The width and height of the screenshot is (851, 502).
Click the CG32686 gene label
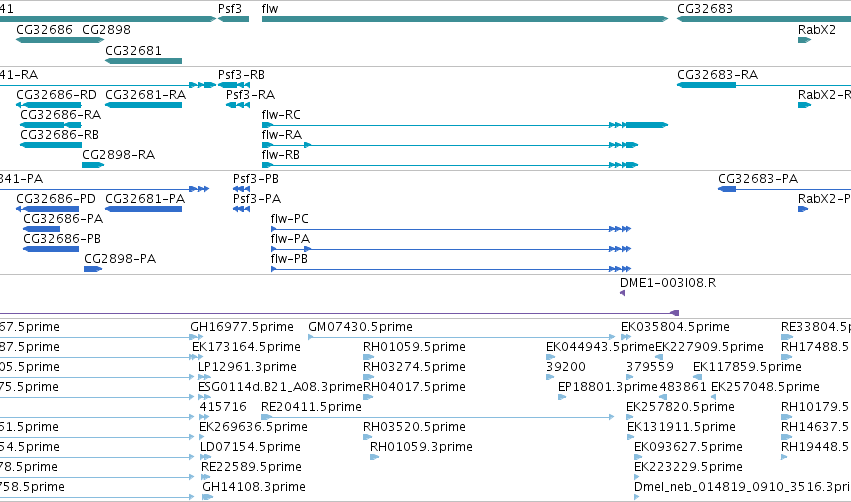coord(44,30)
